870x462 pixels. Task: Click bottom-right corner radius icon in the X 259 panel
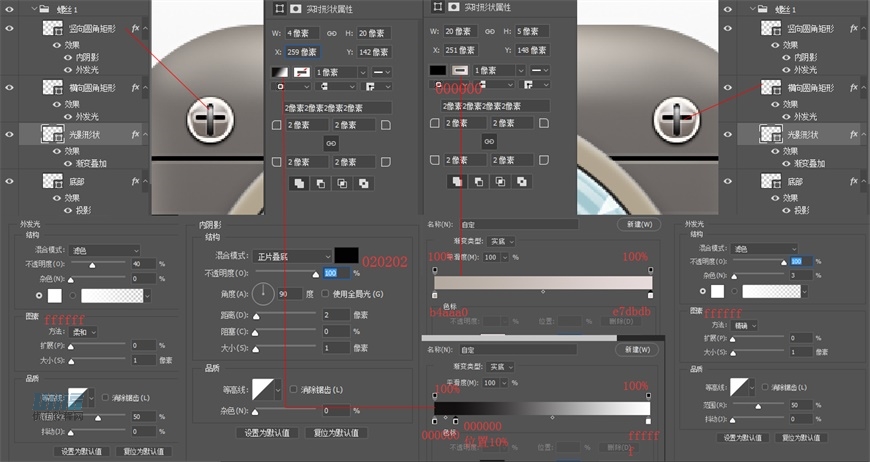(x=386, y=162)
